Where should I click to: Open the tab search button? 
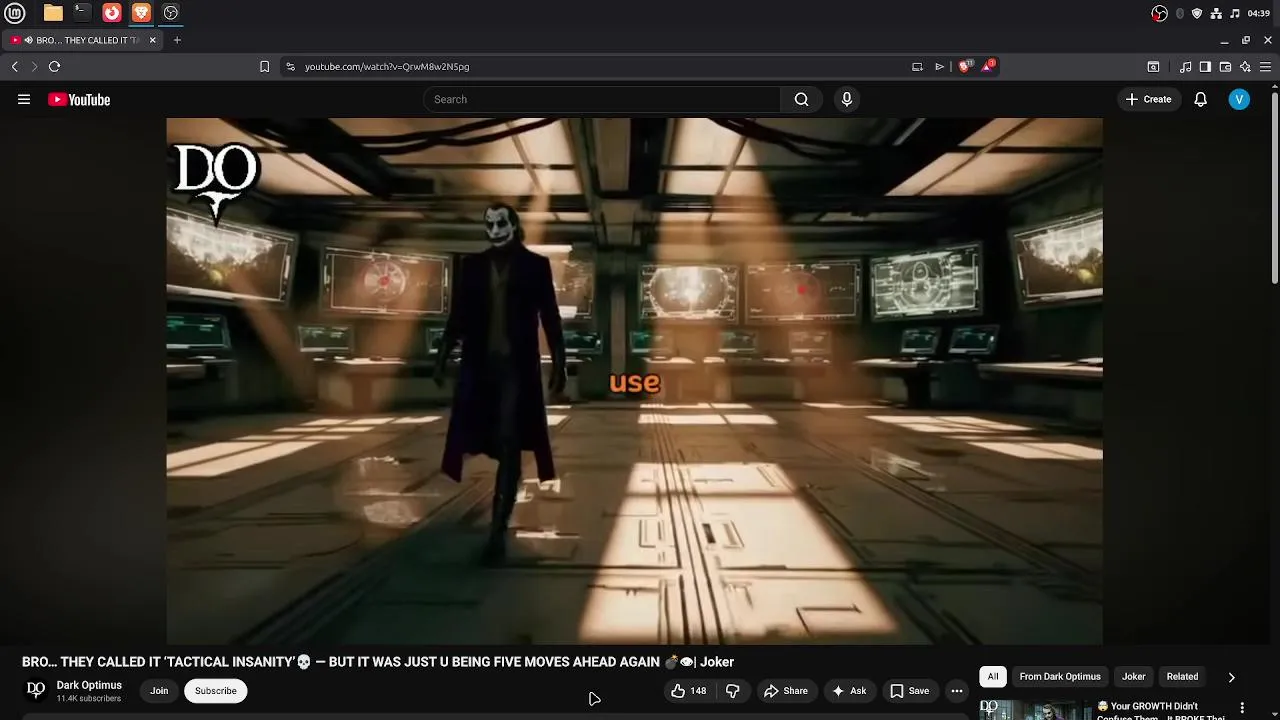pyautogui.click(x=1153, y=67)
